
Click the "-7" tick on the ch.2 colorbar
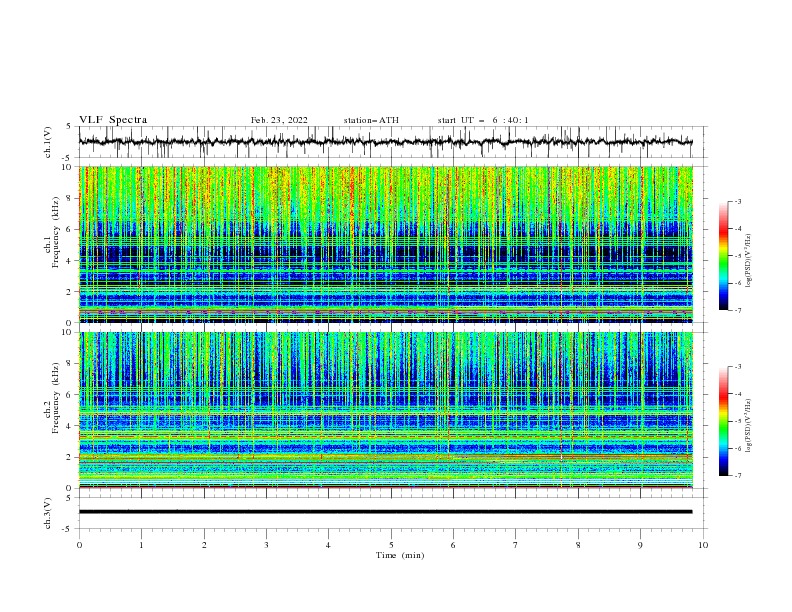point(737,476)
